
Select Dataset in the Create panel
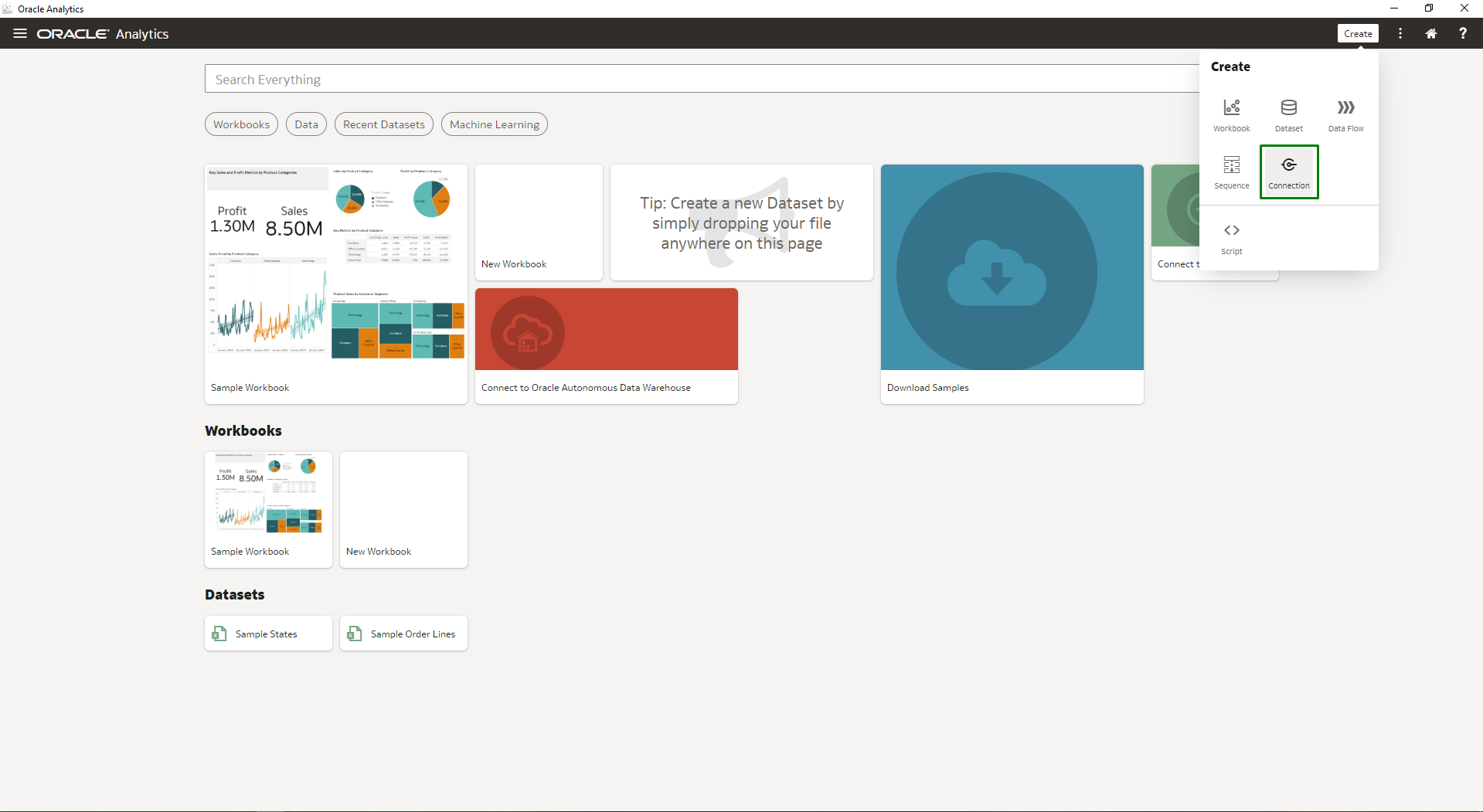click(x=1287, y=114)
